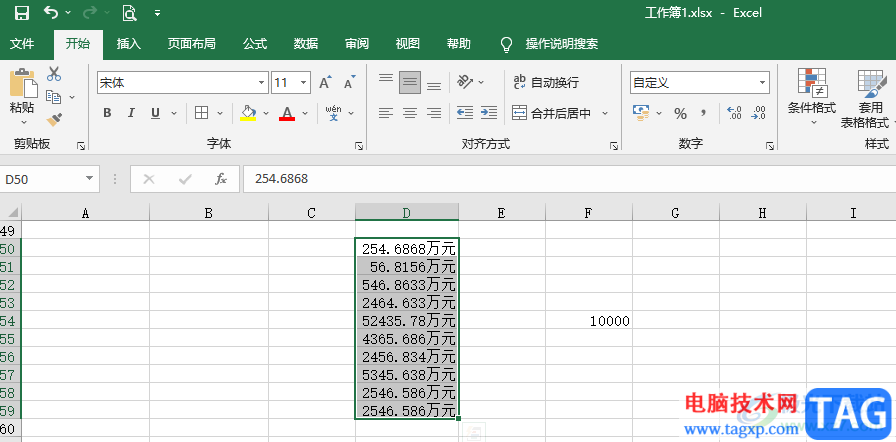Select all cells with corner triangle
Viewport: 896px width, 442px height.
click(x=11, y=213)
